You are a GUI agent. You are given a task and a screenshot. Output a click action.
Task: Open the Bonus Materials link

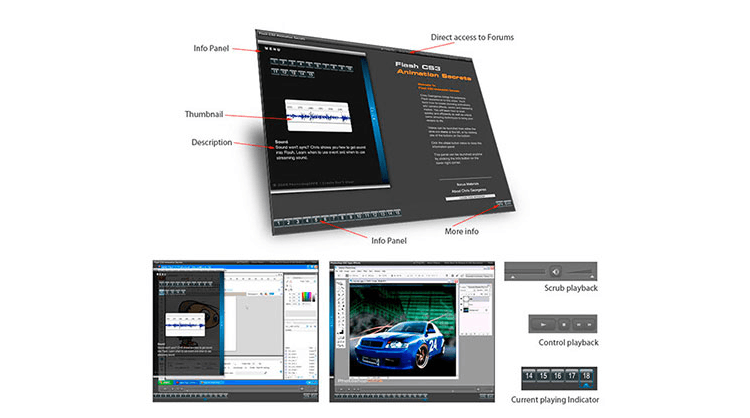pos(467,184)
